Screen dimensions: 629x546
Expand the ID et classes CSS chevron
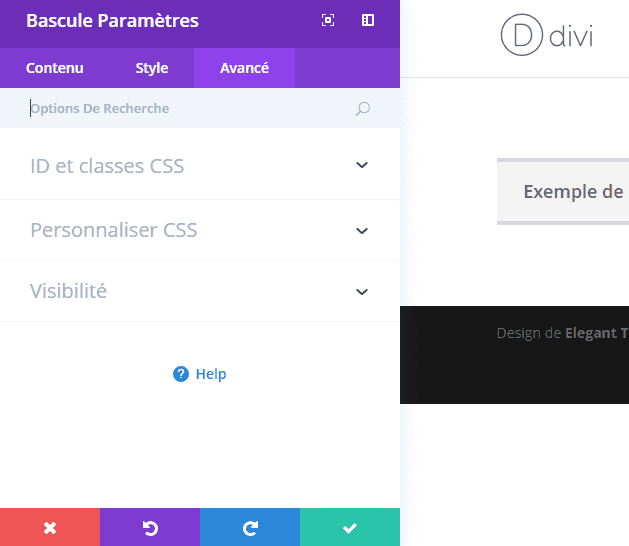pyautogui.click(x=362, y=166)
